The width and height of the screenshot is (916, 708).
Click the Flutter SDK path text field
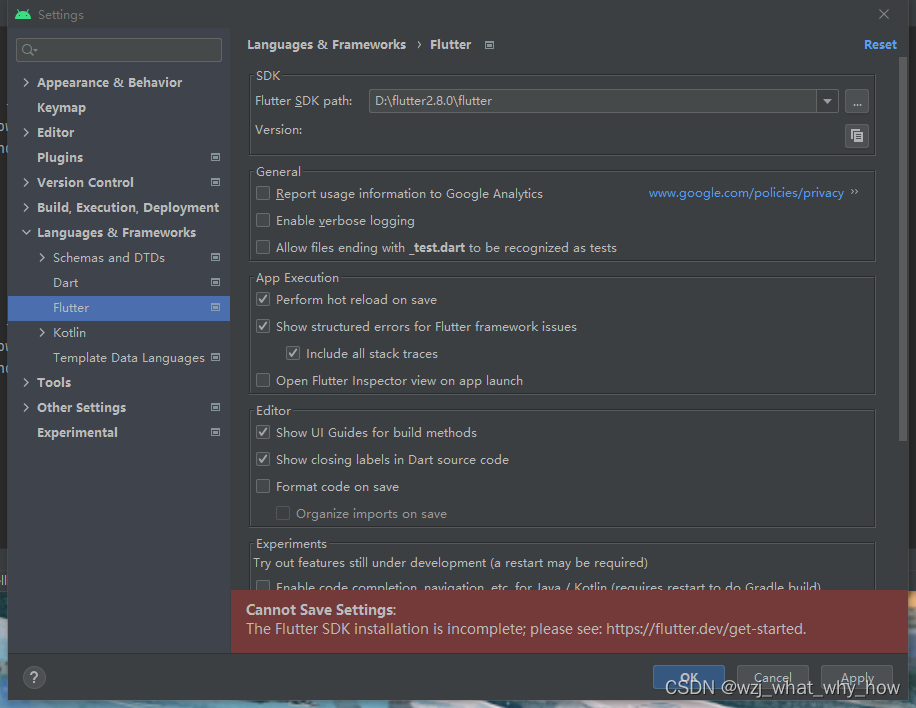pyautogui.click(x=592, y=101)
